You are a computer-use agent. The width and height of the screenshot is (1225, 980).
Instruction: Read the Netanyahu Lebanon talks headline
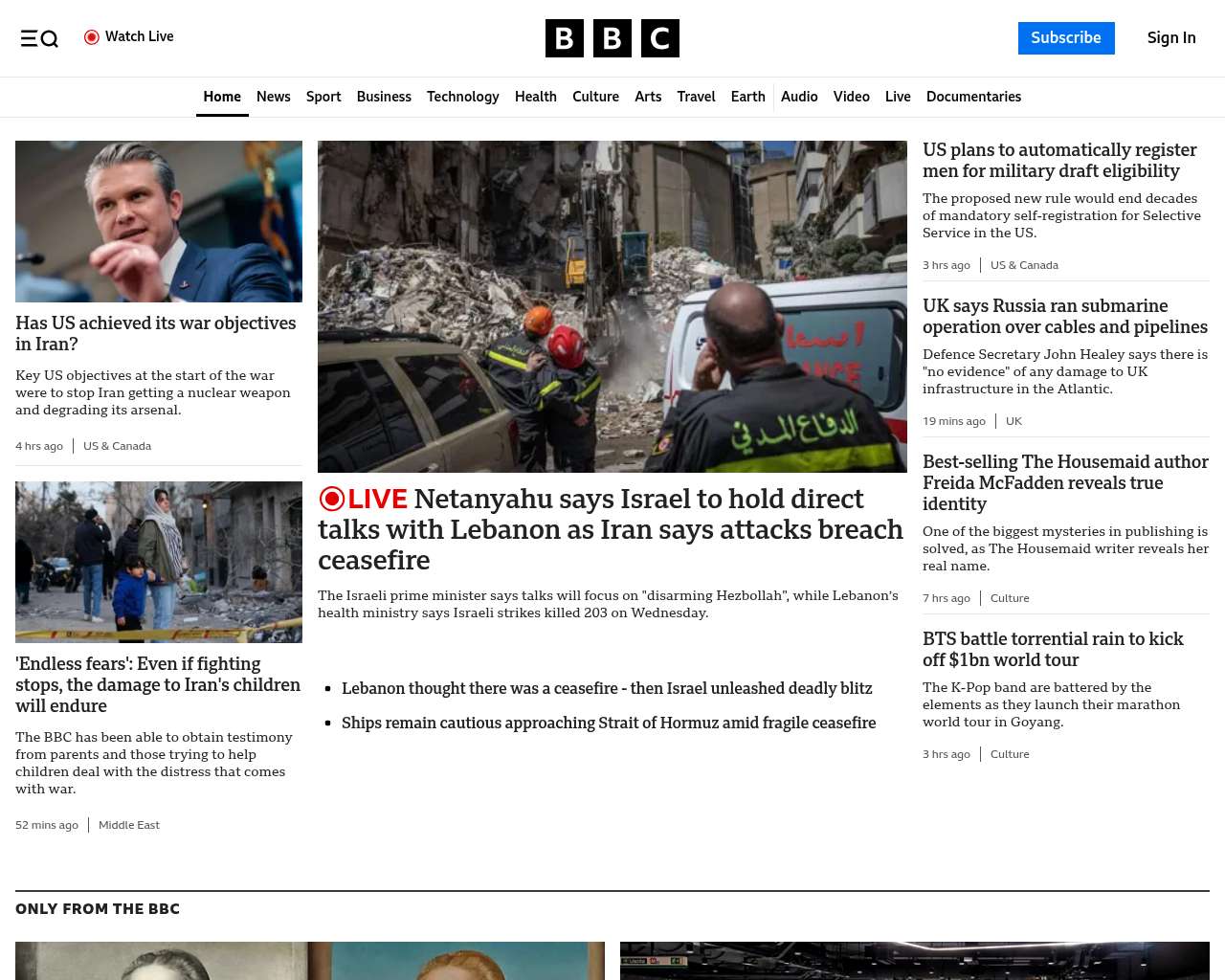611,529
